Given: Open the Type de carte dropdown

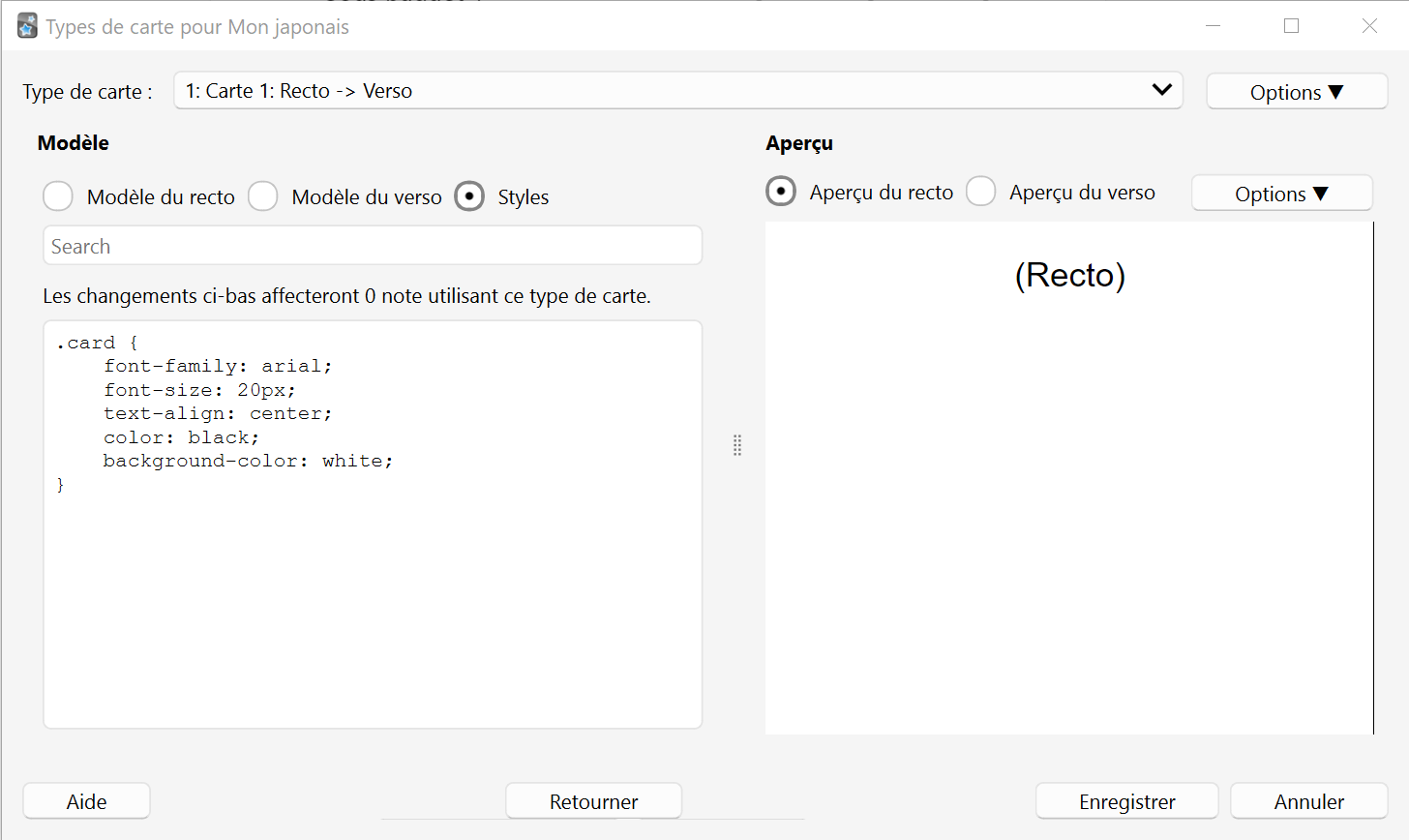Looking at the screenshot, I should [x=678, y=90].
